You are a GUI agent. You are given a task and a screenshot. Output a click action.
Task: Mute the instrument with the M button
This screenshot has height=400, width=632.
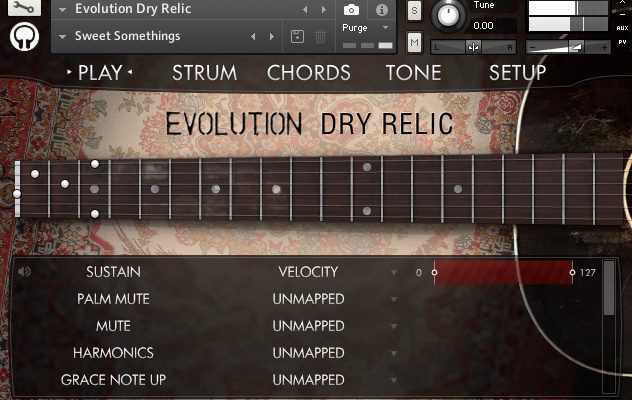click(x=414, y=42)
